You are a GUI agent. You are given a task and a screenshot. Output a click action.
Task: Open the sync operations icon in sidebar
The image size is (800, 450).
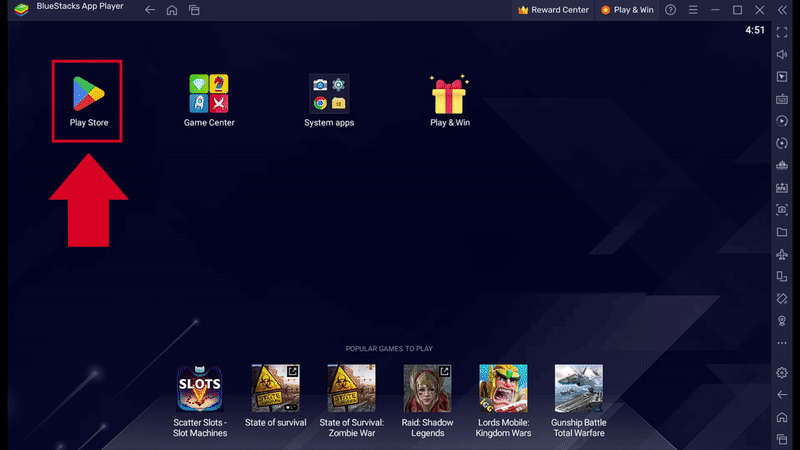coord(782,143)
